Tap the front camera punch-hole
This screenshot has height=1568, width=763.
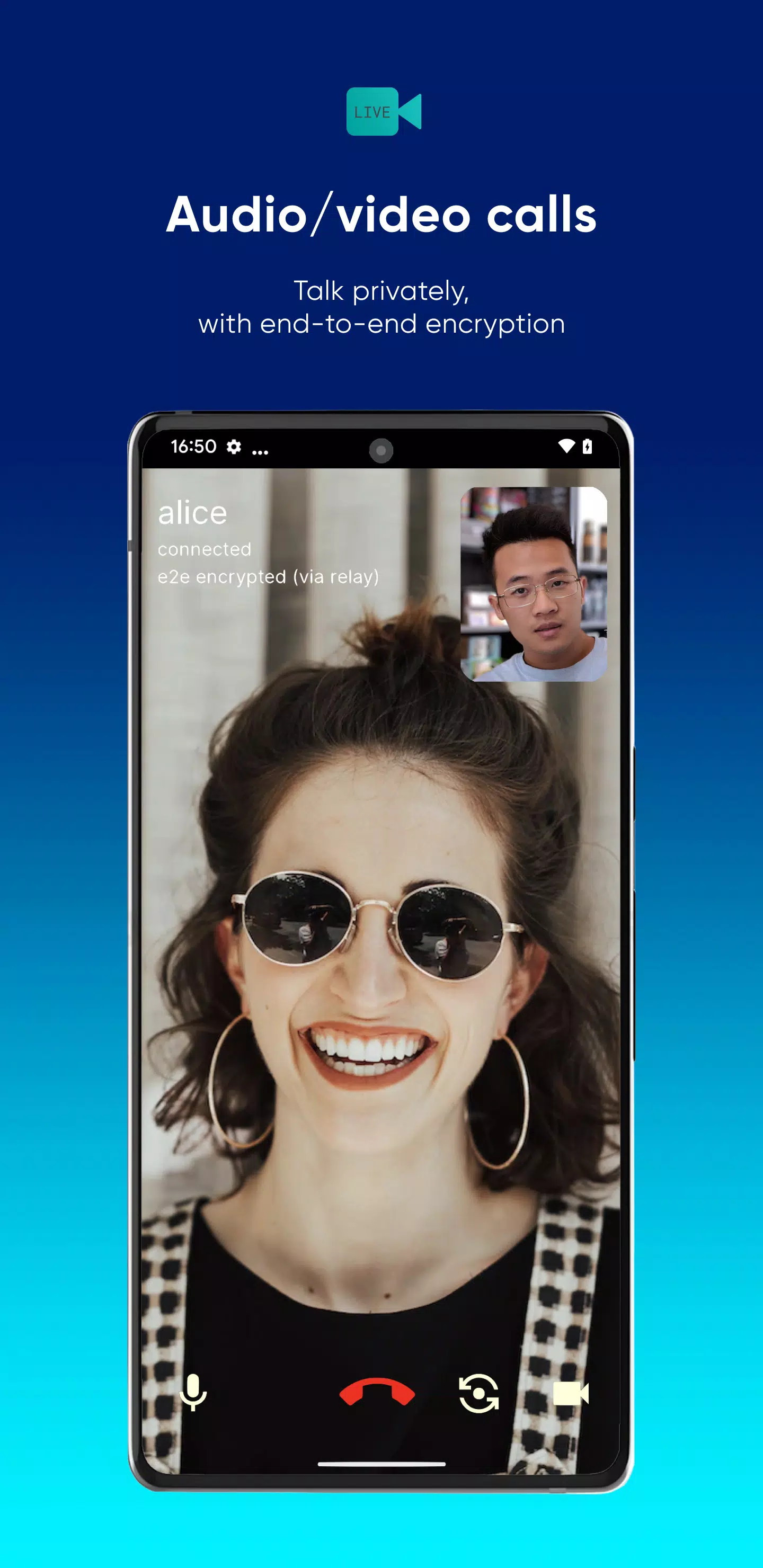click(x=381, y=450)
